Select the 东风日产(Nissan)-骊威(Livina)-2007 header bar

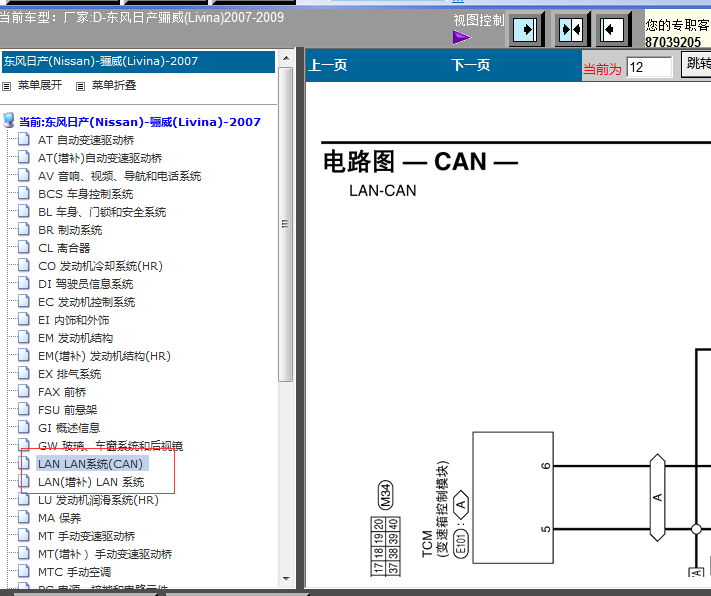(x=138, y=61)
